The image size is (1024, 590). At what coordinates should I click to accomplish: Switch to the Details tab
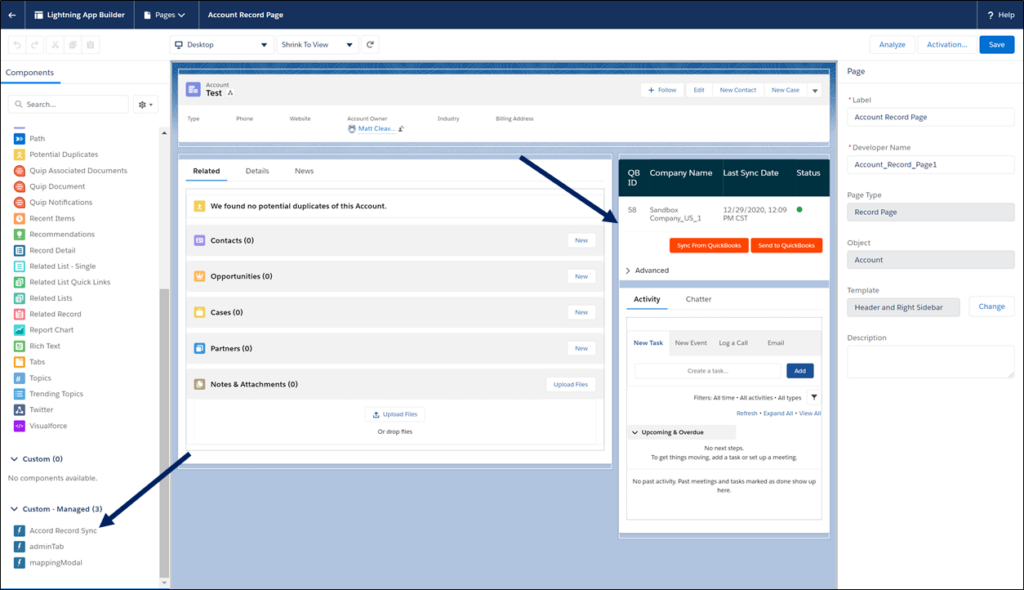pyautogui.click(x=257, y=170)
